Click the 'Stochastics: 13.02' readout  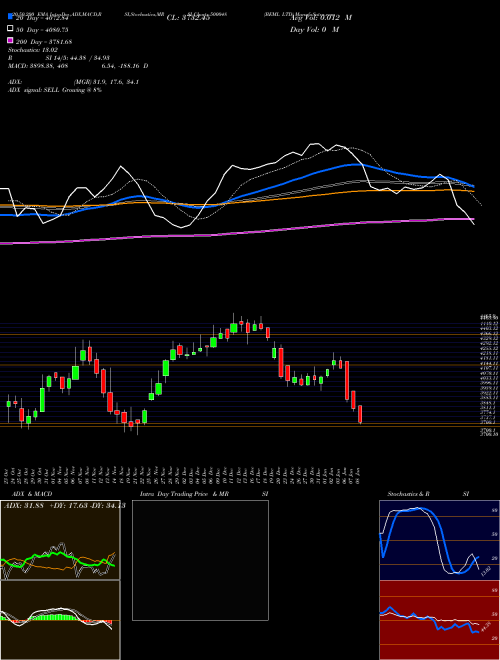[31, 50]
